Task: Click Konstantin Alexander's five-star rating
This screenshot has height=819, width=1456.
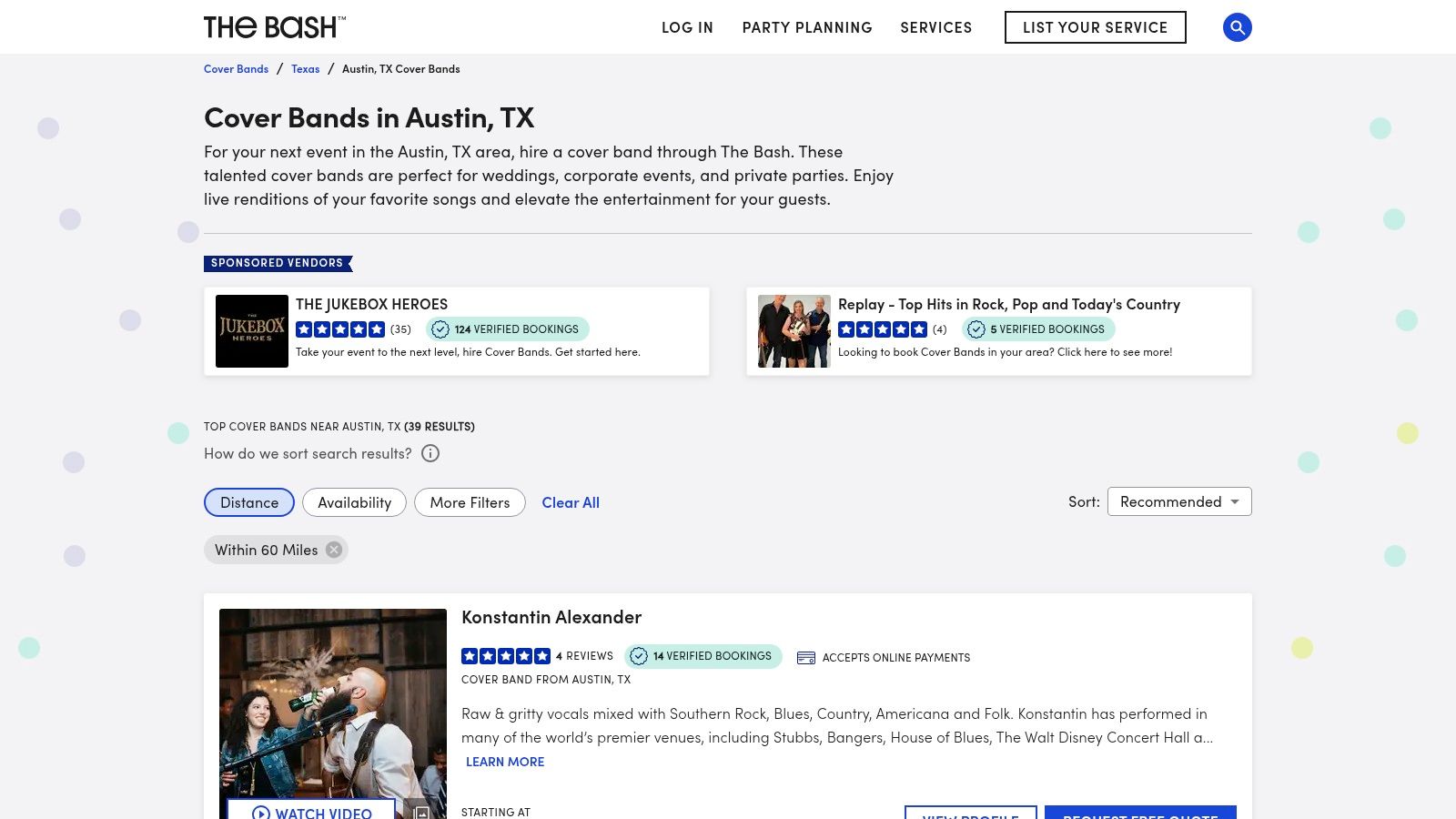Action: click(x=506, y=656)
